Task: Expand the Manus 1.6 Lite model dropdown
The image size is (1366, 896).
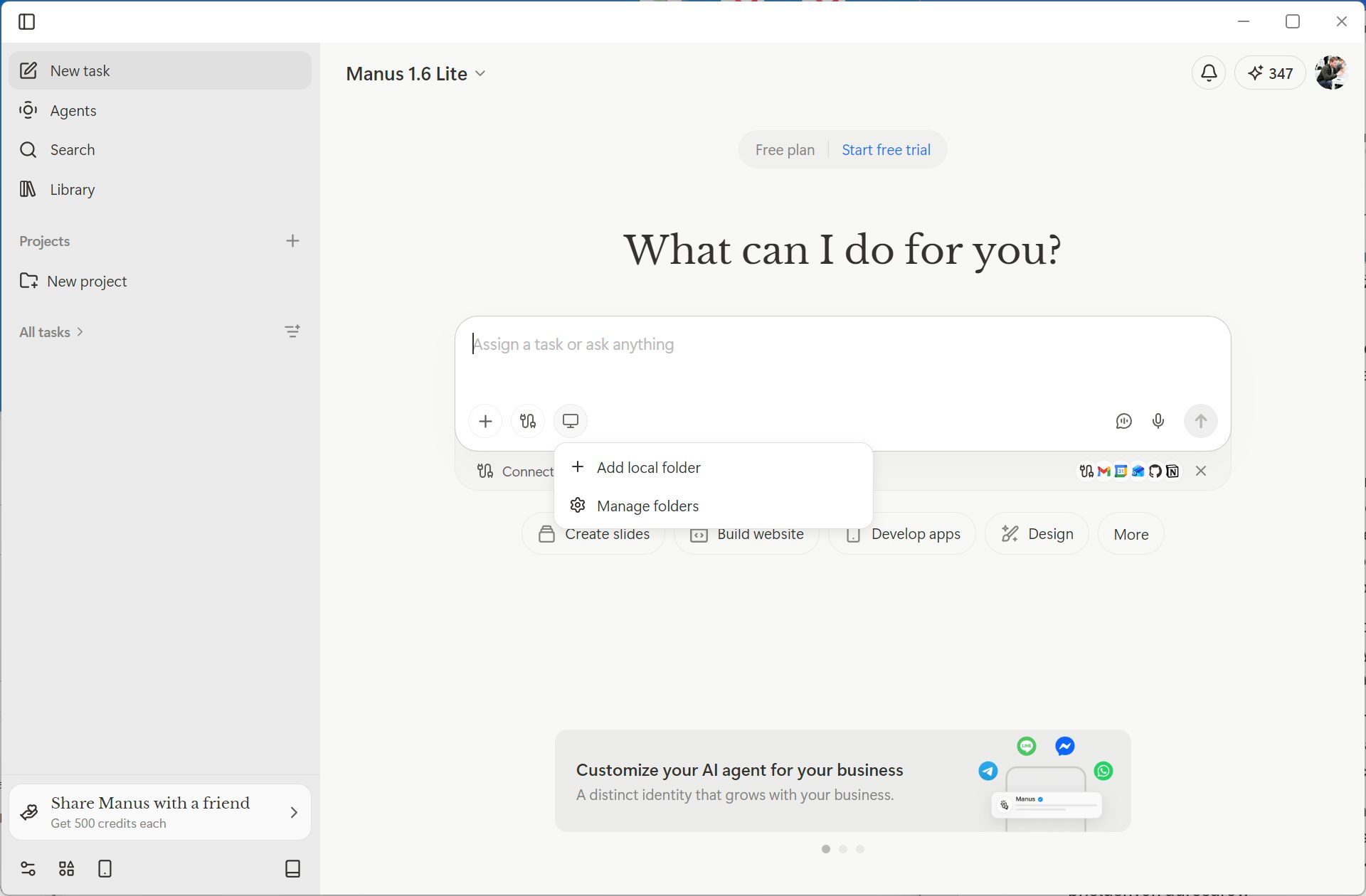Action: pyautogui.click(x=416, y=74)
